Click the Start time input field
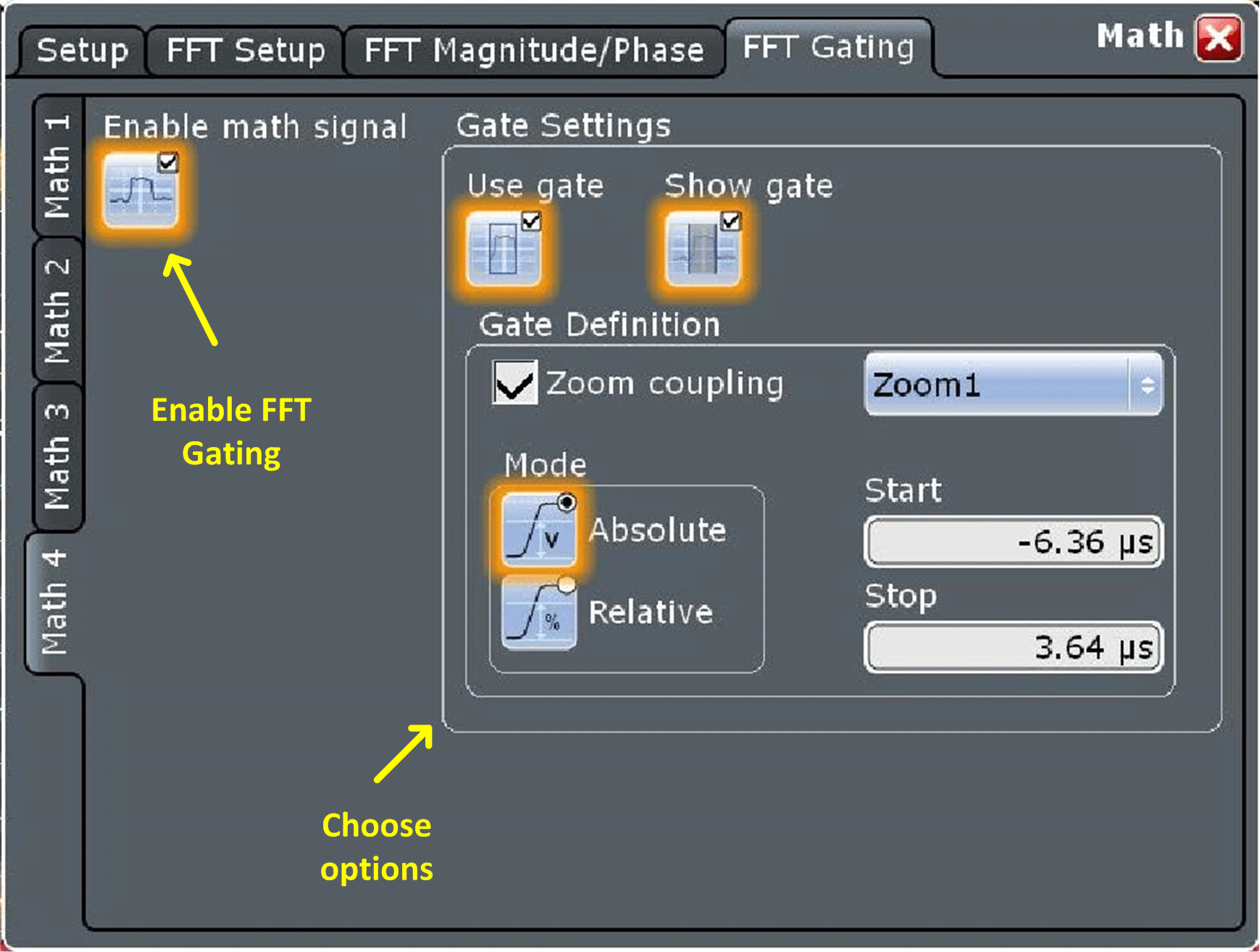Viewport: 1260px width, 952px height. pos(1014,542)
